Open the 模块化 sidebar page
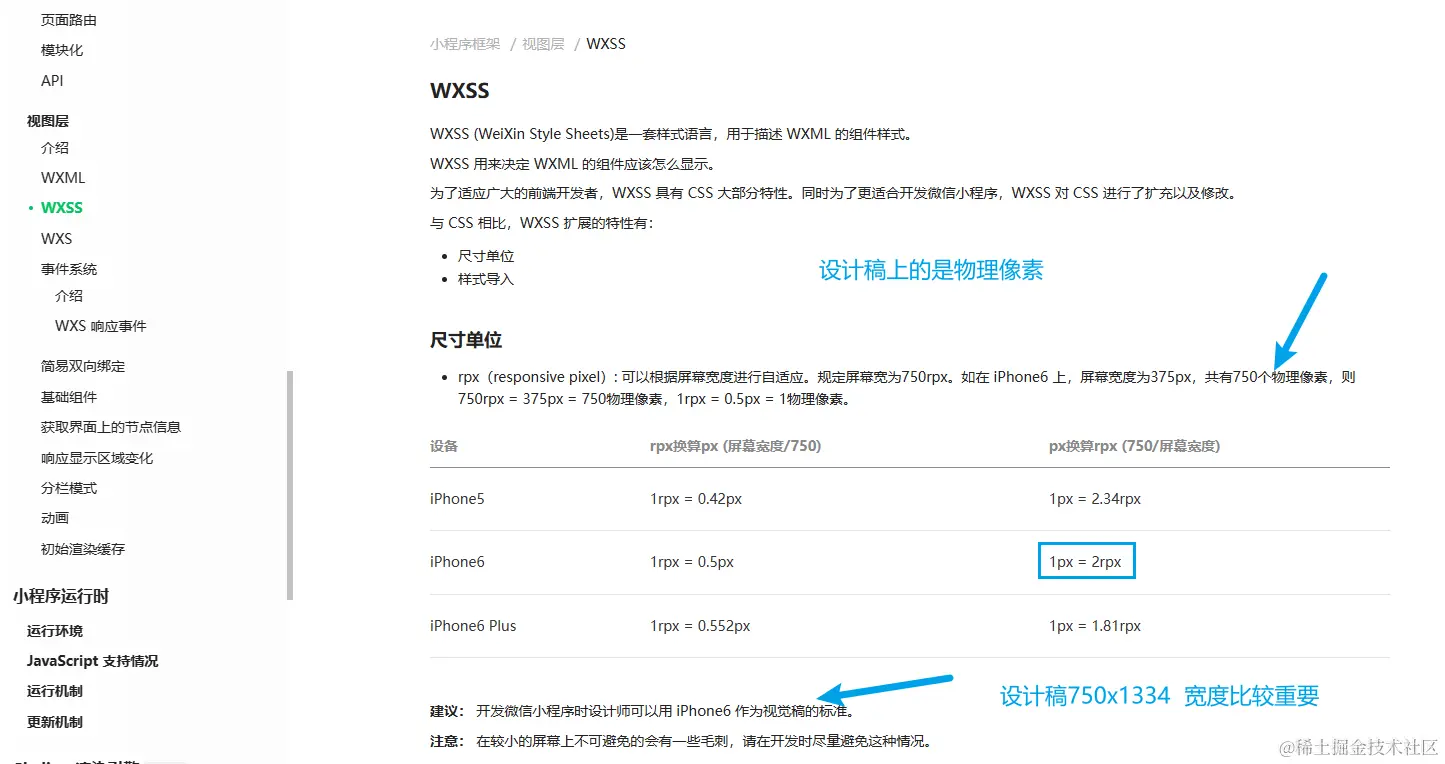 [x=62, y=50]
